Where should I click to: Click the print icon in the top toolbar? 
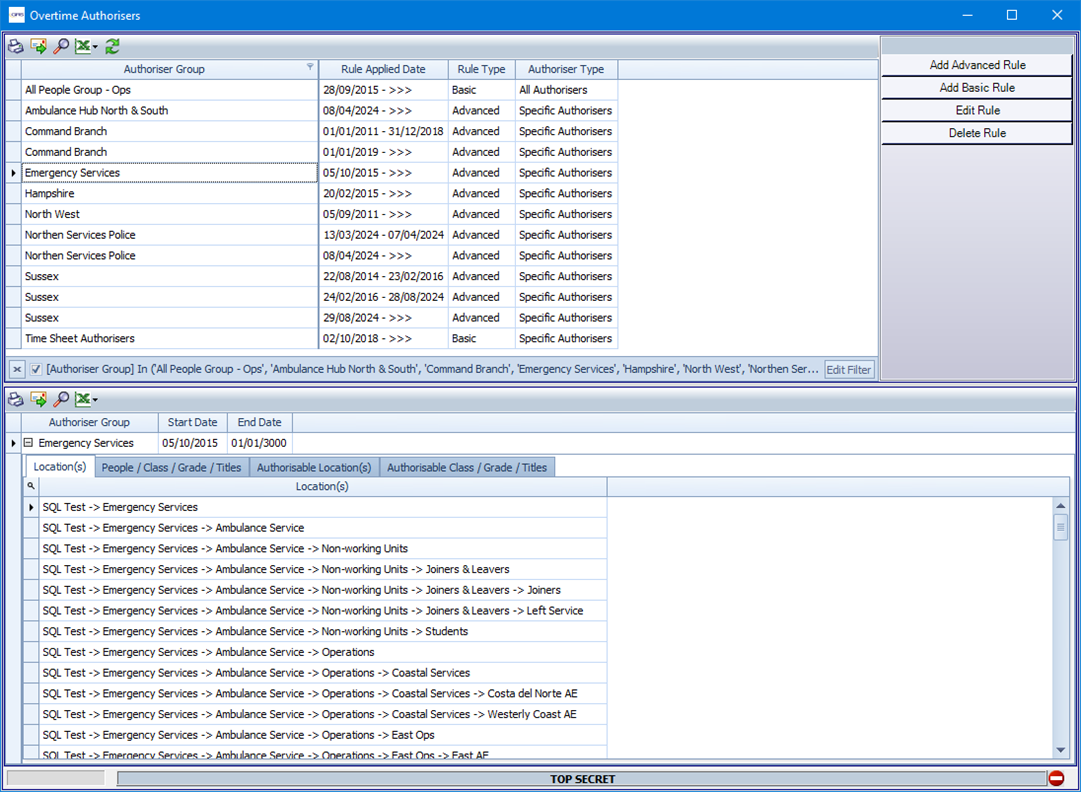tap(16, 46)
